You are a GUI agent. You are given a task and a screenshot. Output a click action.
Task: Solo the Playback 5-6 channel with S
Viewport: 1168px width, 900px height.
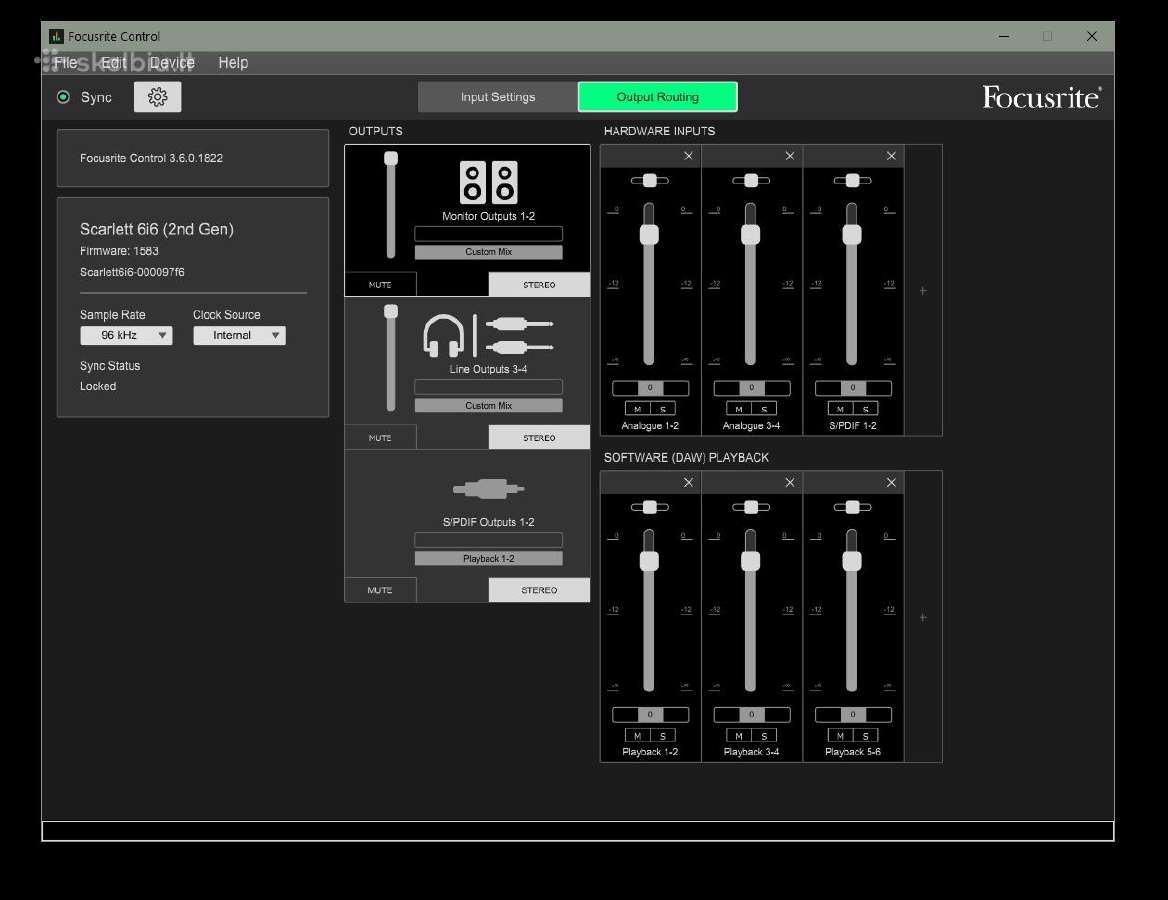866,735
